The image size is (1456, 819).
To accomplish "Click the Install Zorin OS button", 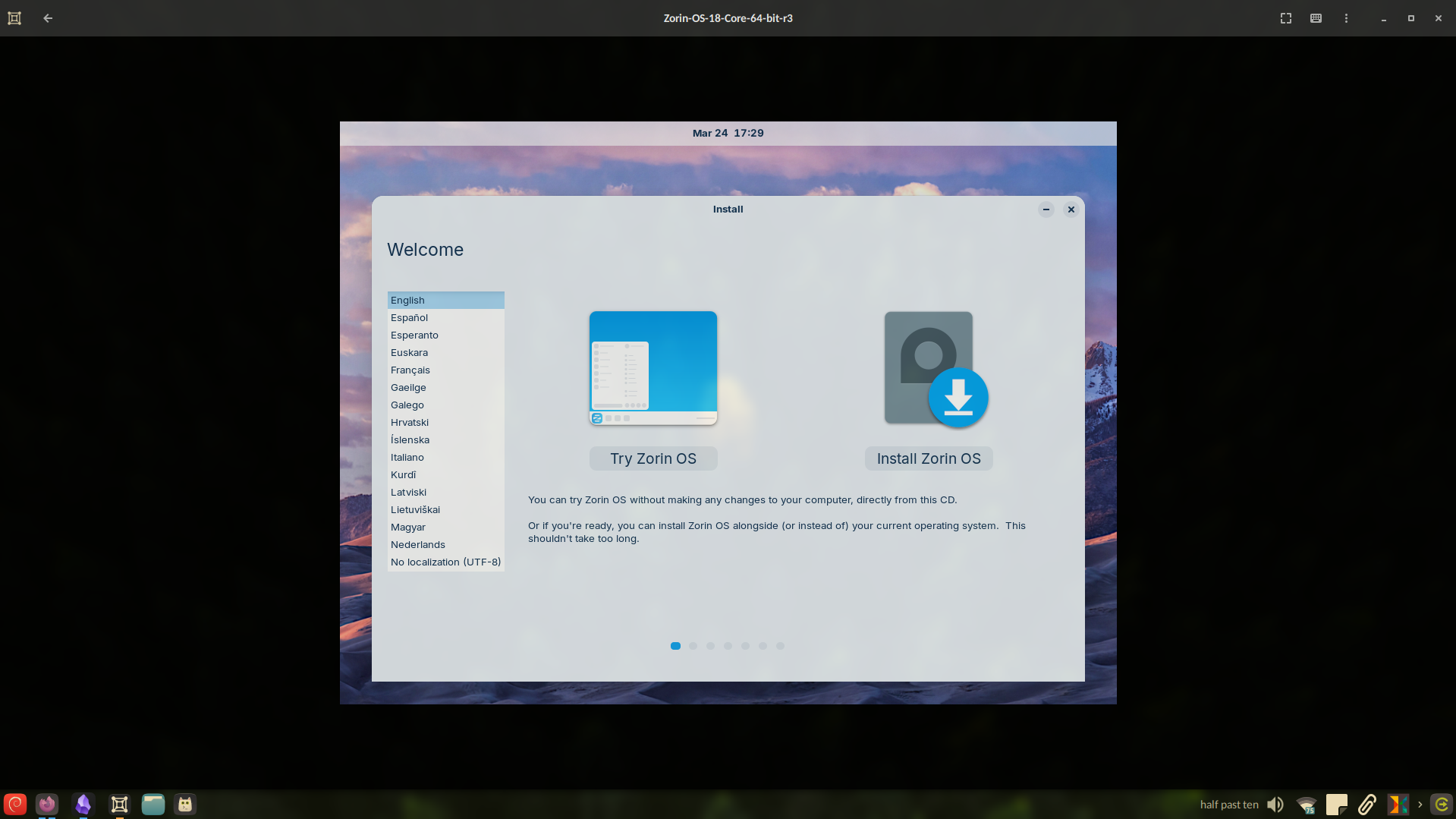I will point(929,458).
